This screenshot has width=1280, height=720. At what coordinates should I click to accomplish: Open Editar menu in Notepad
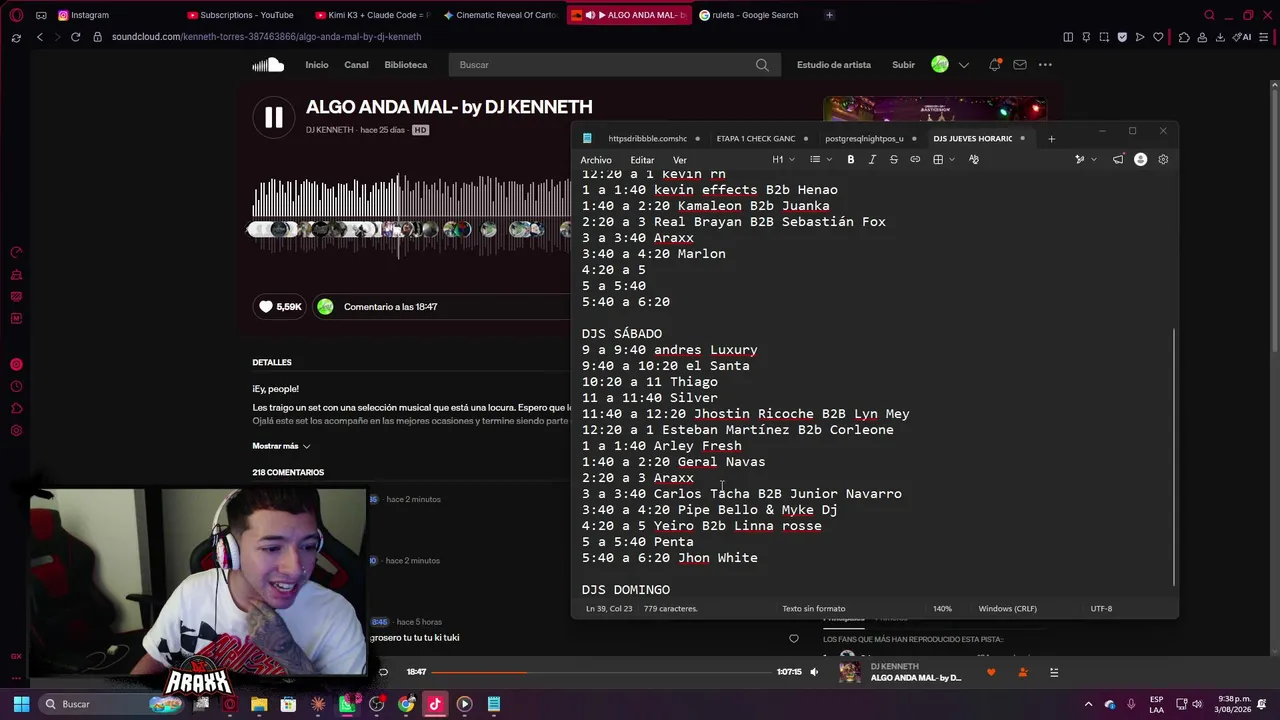click(x=642, y=160)
